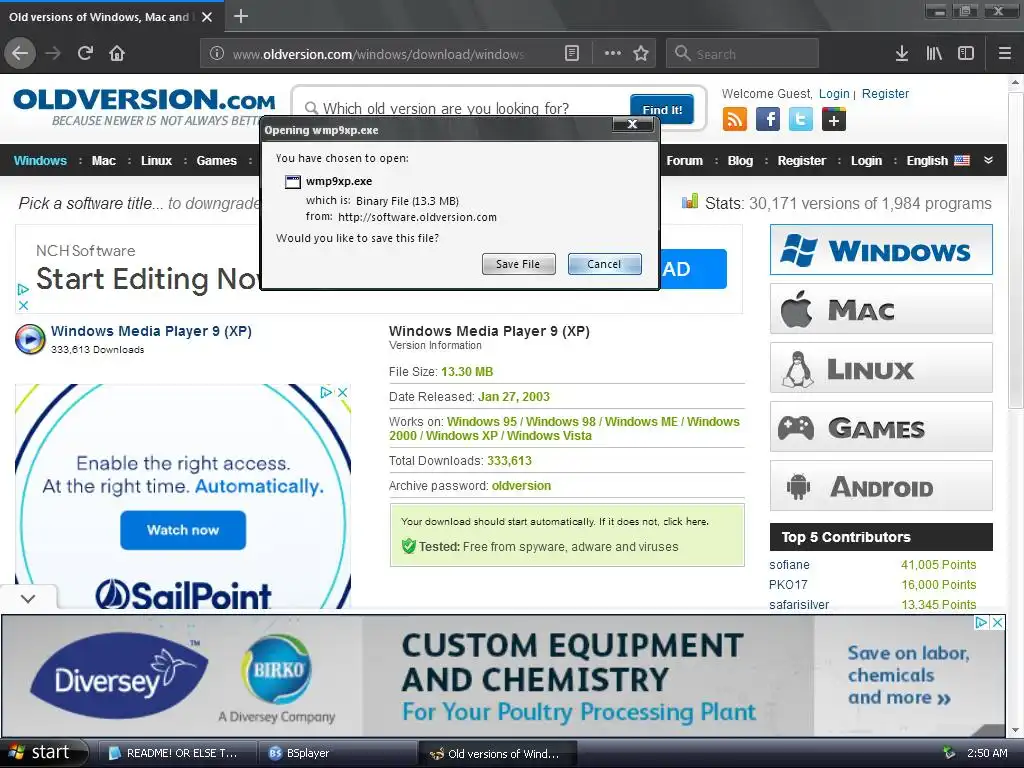The width and height of the screenshot is (1024, 768).
Task: Click Save File in the download dialog
Action: coord(519,264)
